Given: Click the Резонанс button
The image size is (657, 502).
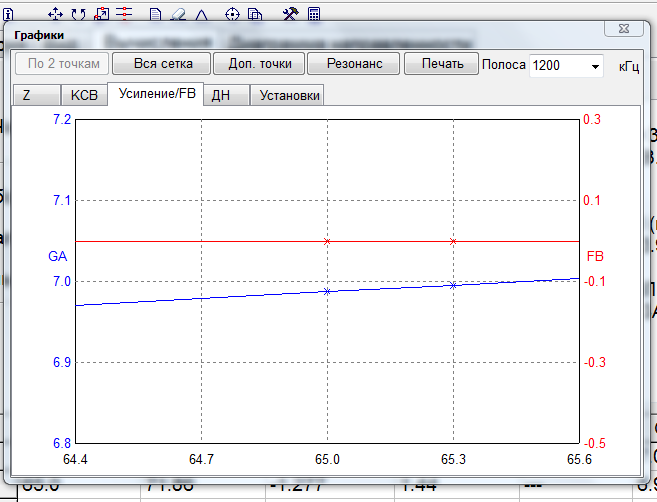Looking at the screenshot, I should click(x=354, y=64).
